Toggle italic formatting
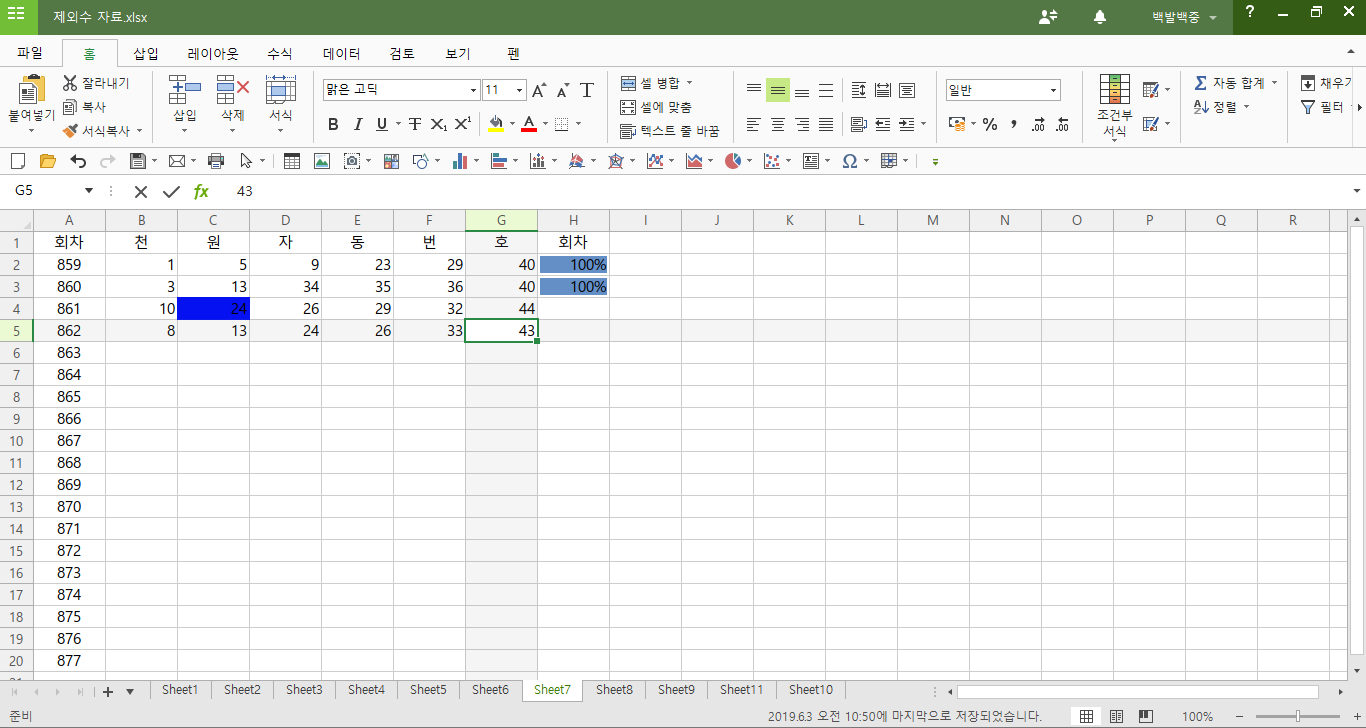 [x=358, y=124]
